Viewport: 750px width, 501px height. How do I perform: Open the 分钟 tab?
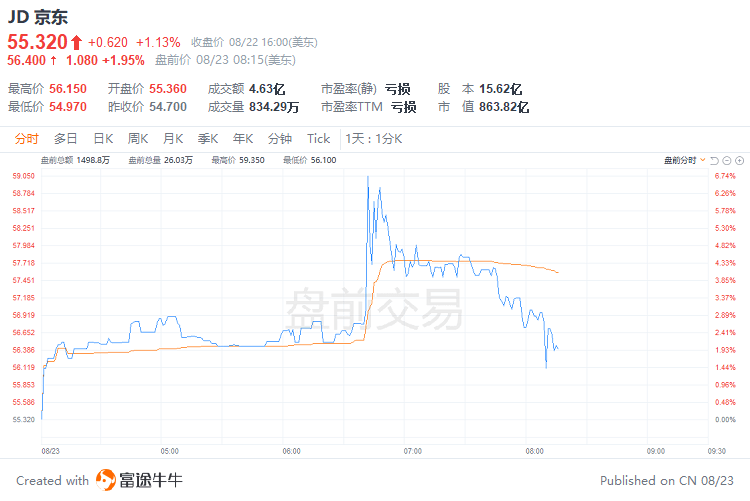point(280,139)
